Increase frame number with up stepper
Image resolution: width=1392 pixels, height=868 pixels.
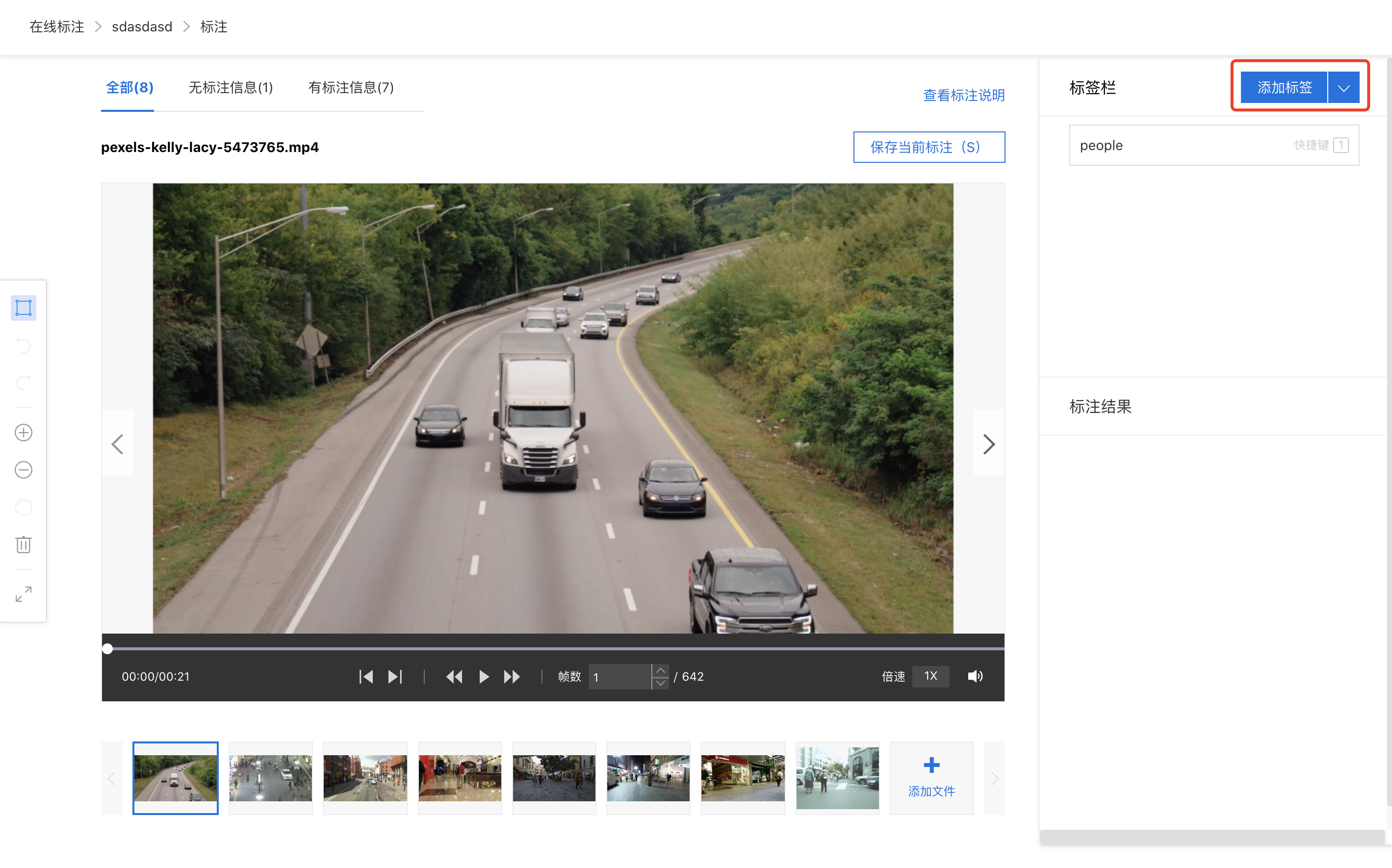click(x=661, y=670)
